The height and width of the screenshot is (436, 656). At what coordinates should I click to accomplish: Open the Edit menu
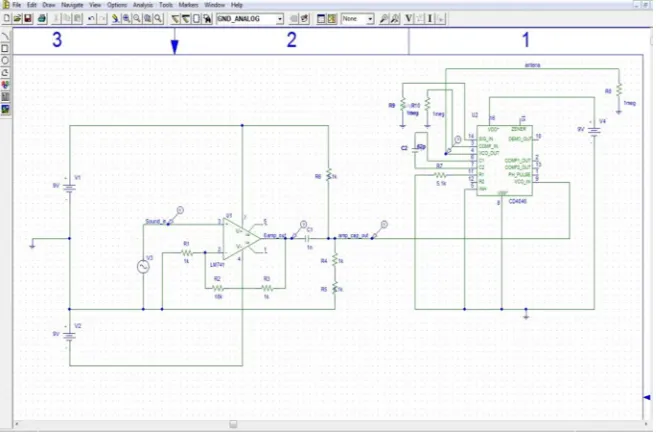(x=32, y=5)
